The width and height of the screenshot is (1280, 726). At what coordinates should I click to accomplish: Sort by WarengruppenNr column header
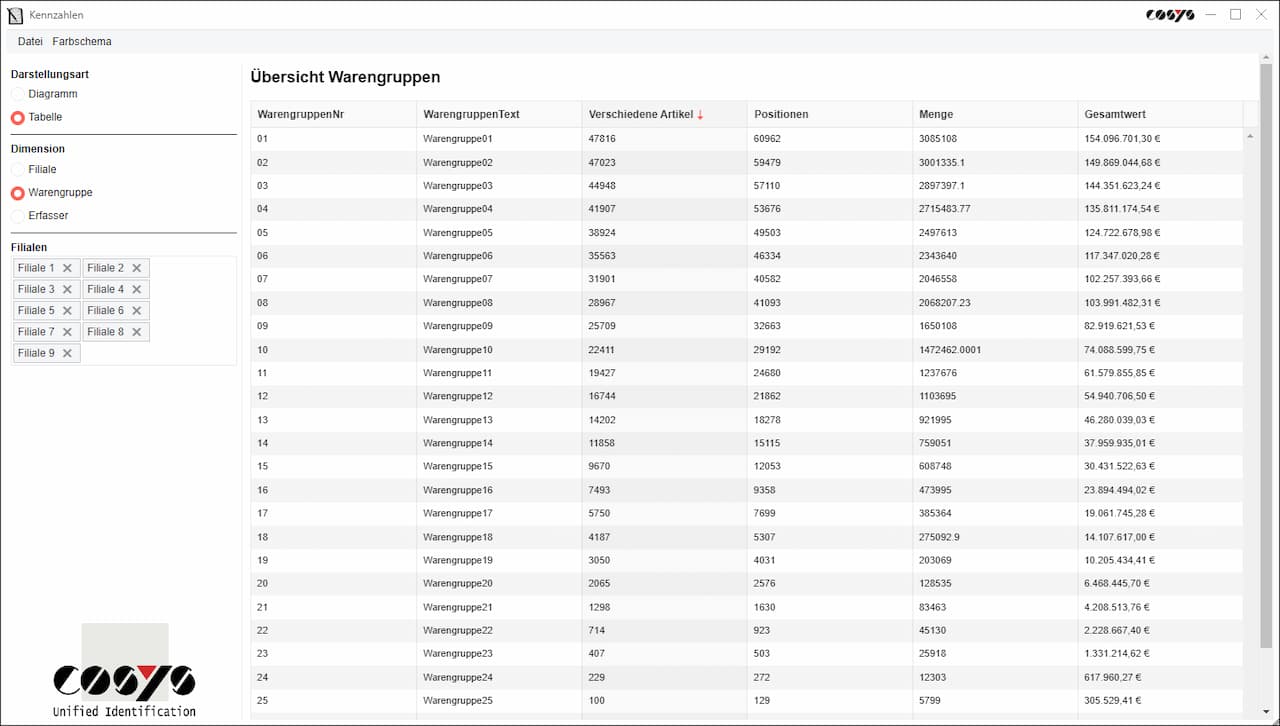[x=333, y=114]
